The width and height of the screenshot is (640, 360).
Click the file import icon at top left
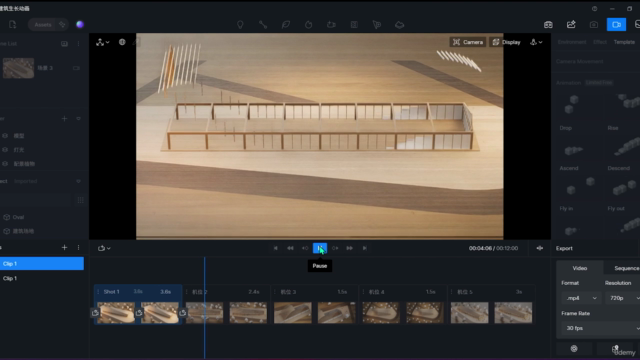tap(13, 24)
